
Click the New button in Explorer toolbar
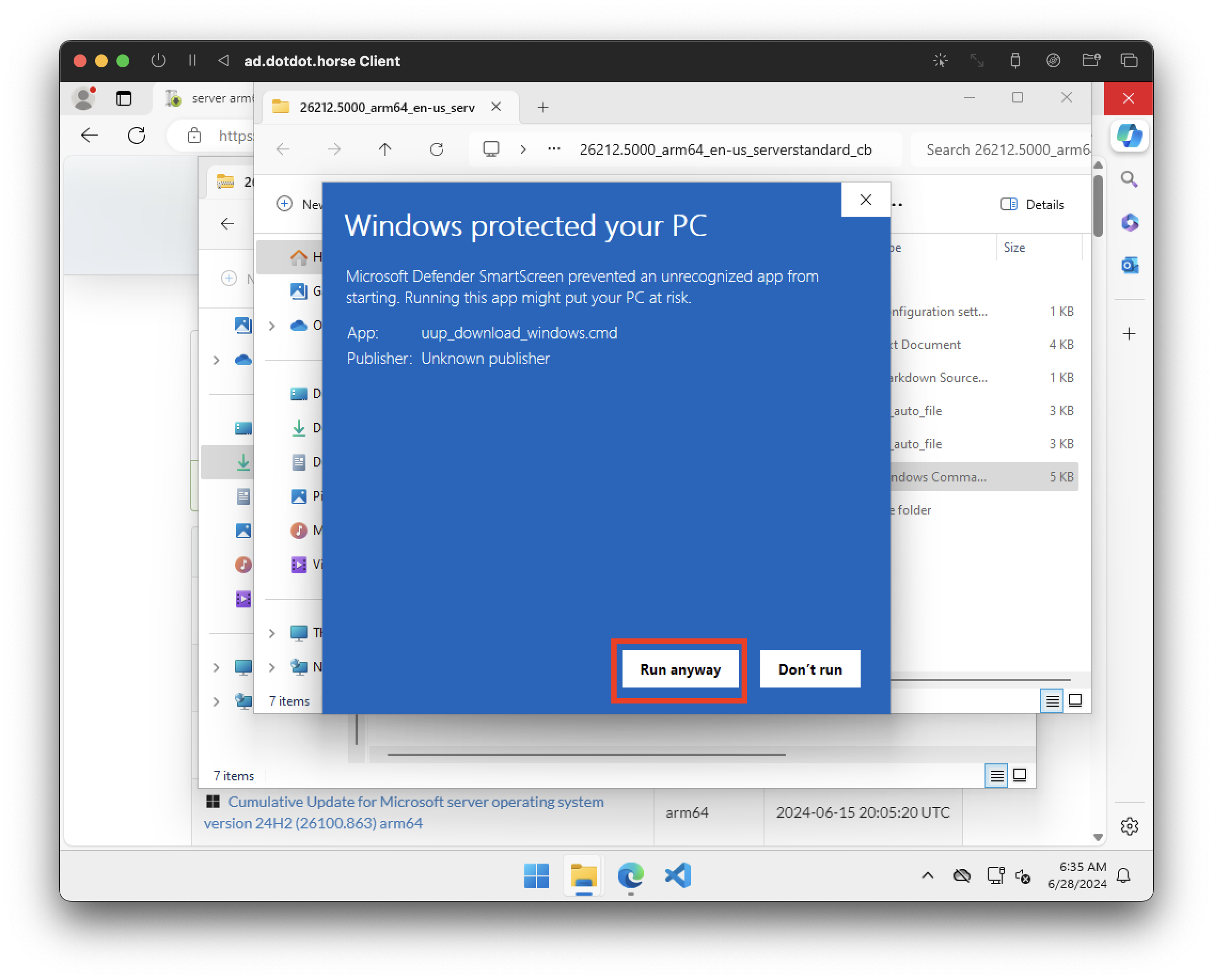coord(300,204)
